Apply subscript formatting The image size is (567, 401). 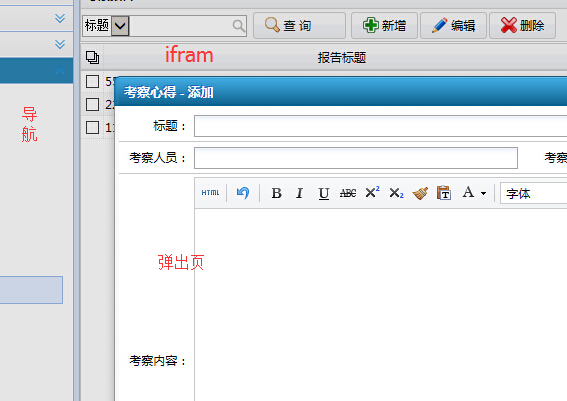click(396, 193)
